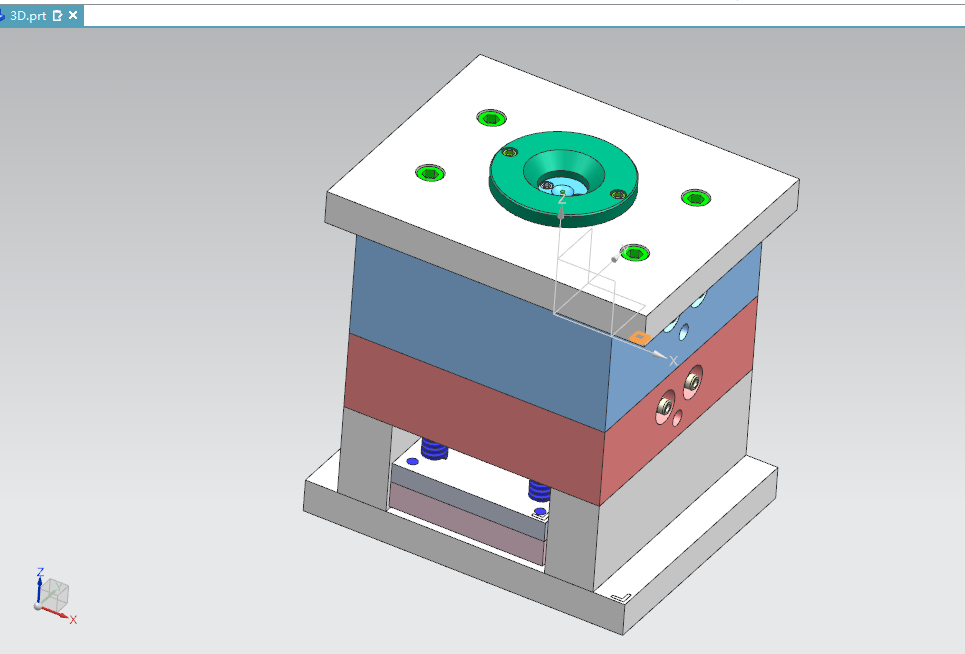Screen dimensions: 965x654
Task: Select the left gray spacer block
Action: 365,458
